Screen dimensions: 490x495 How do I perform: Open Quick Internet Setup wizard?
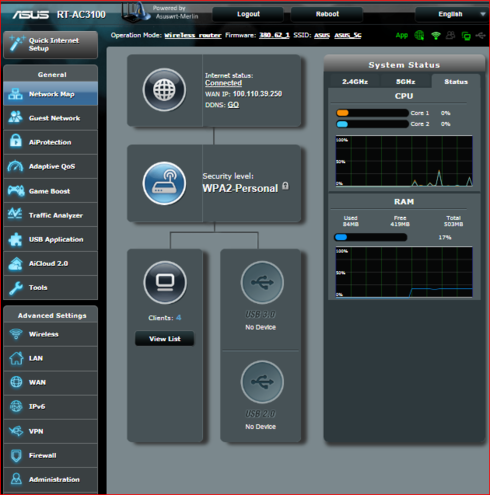coord(51,45)
